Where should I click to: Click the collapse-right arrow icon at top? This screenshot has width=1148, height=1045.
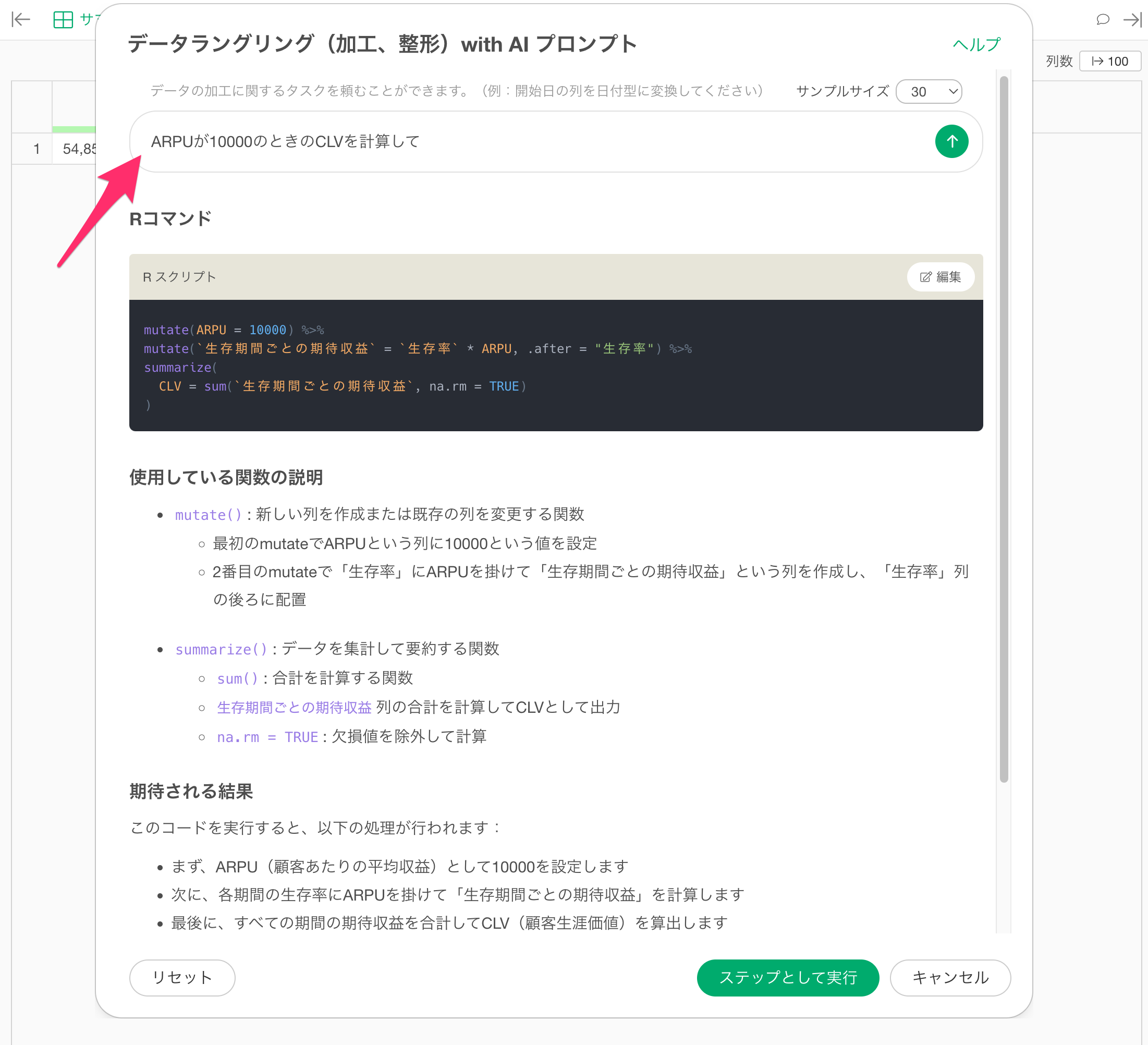1132,20
